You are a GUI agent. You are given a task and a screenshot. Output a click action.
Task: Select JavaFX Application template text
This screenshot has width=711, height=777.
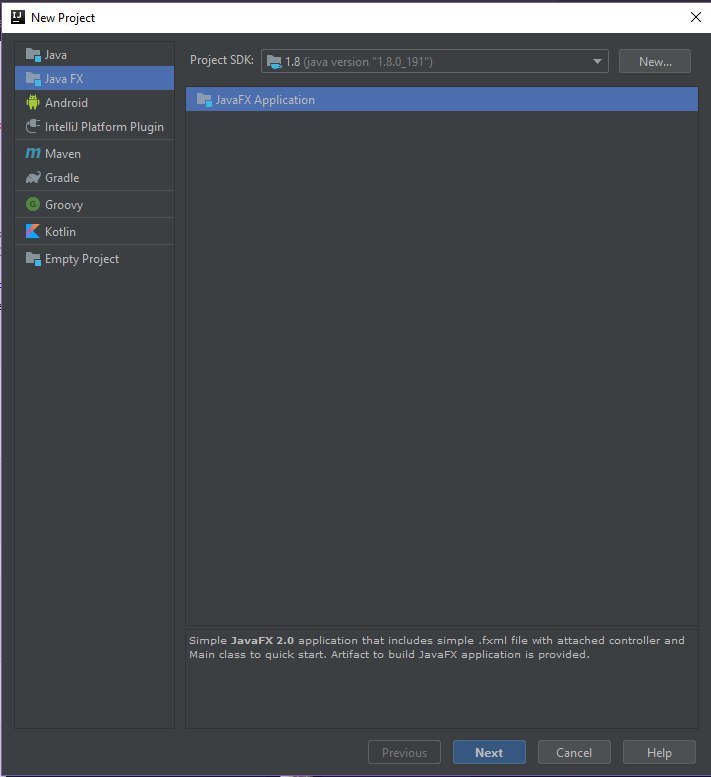click(265, 100)
